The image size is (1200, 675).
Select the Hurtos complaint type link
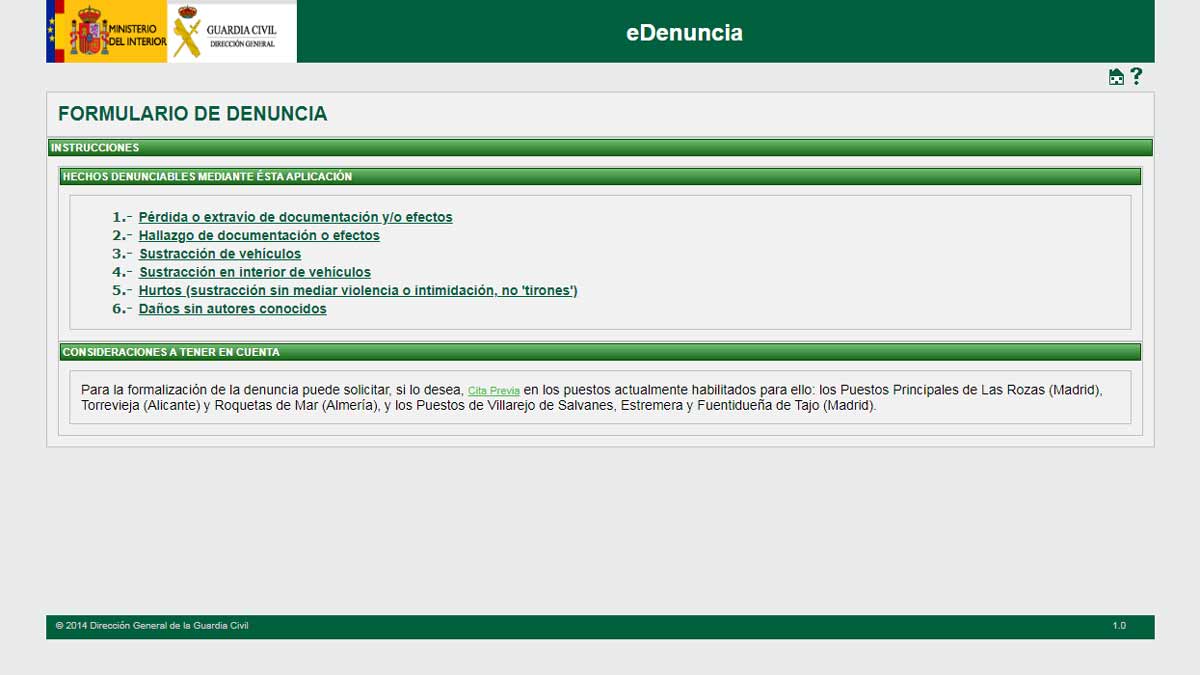click(x=358, y=291)
